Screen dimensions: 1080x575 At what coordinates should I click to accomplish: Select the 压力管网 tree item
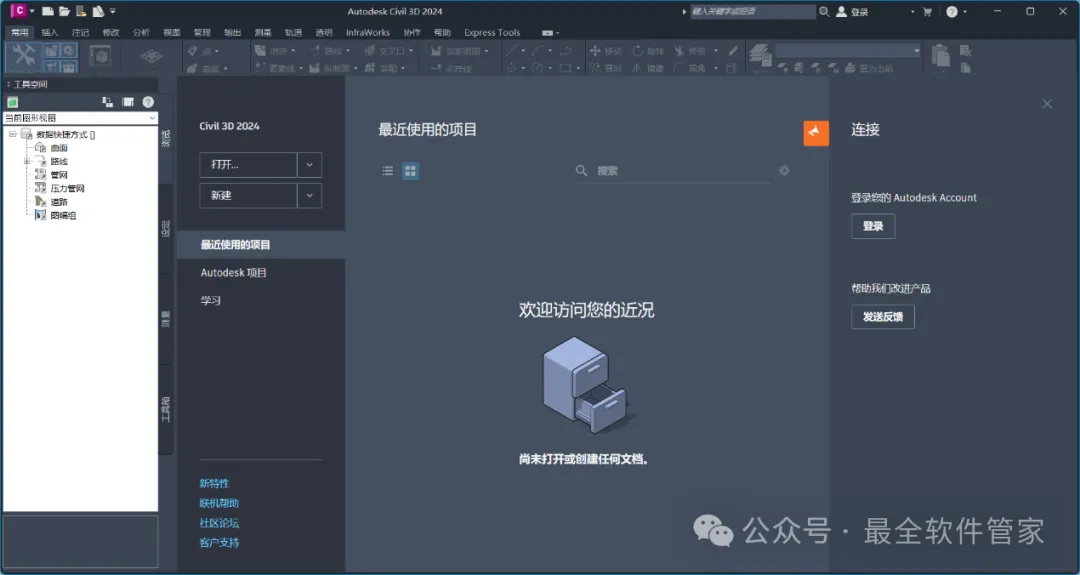67,188
